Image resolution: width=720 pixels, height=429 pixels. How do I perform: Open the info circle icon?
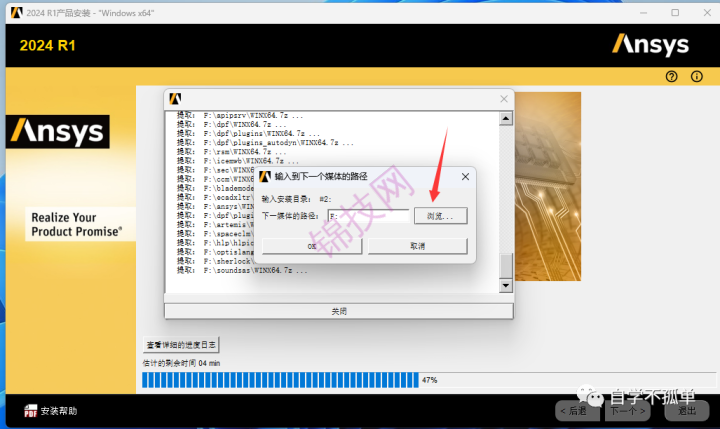pos(697,76)
